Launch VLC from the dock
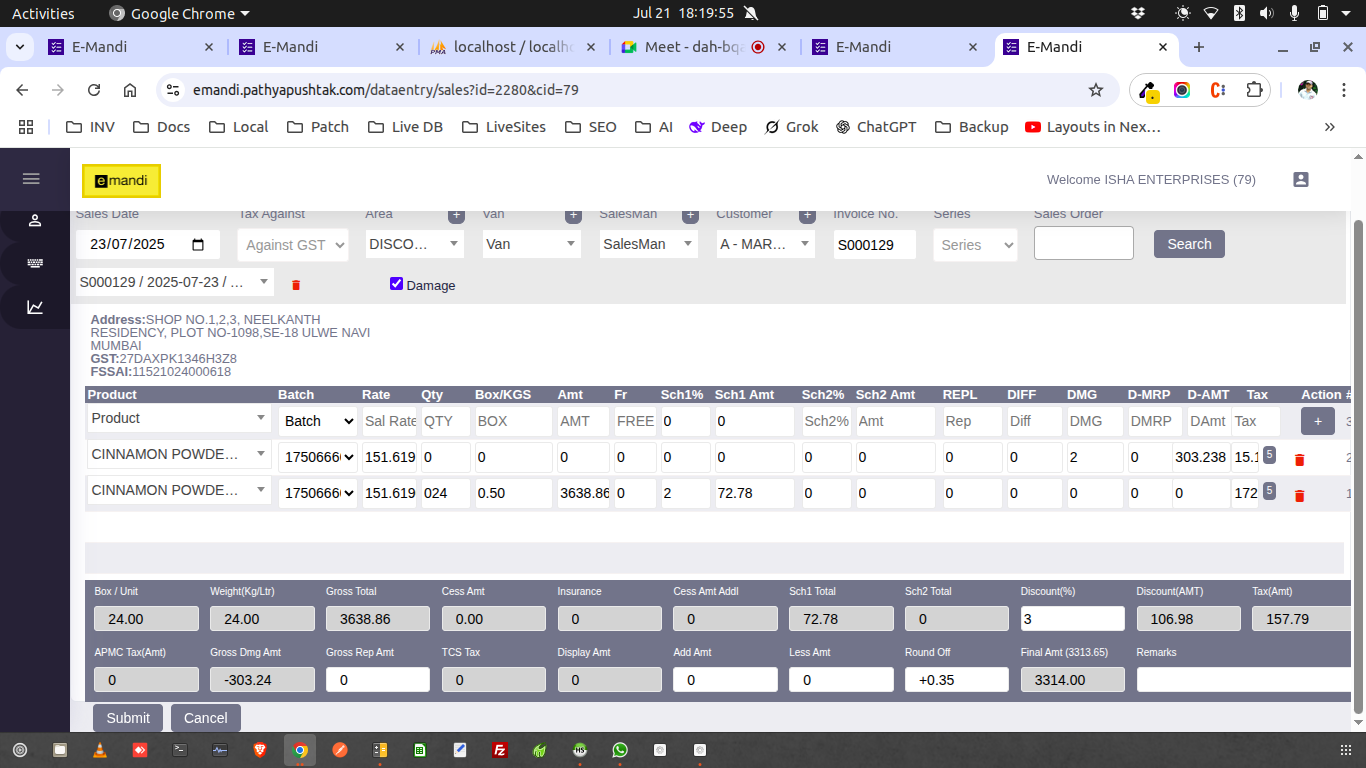This screenshot has height=768, width=1366. 99,750
